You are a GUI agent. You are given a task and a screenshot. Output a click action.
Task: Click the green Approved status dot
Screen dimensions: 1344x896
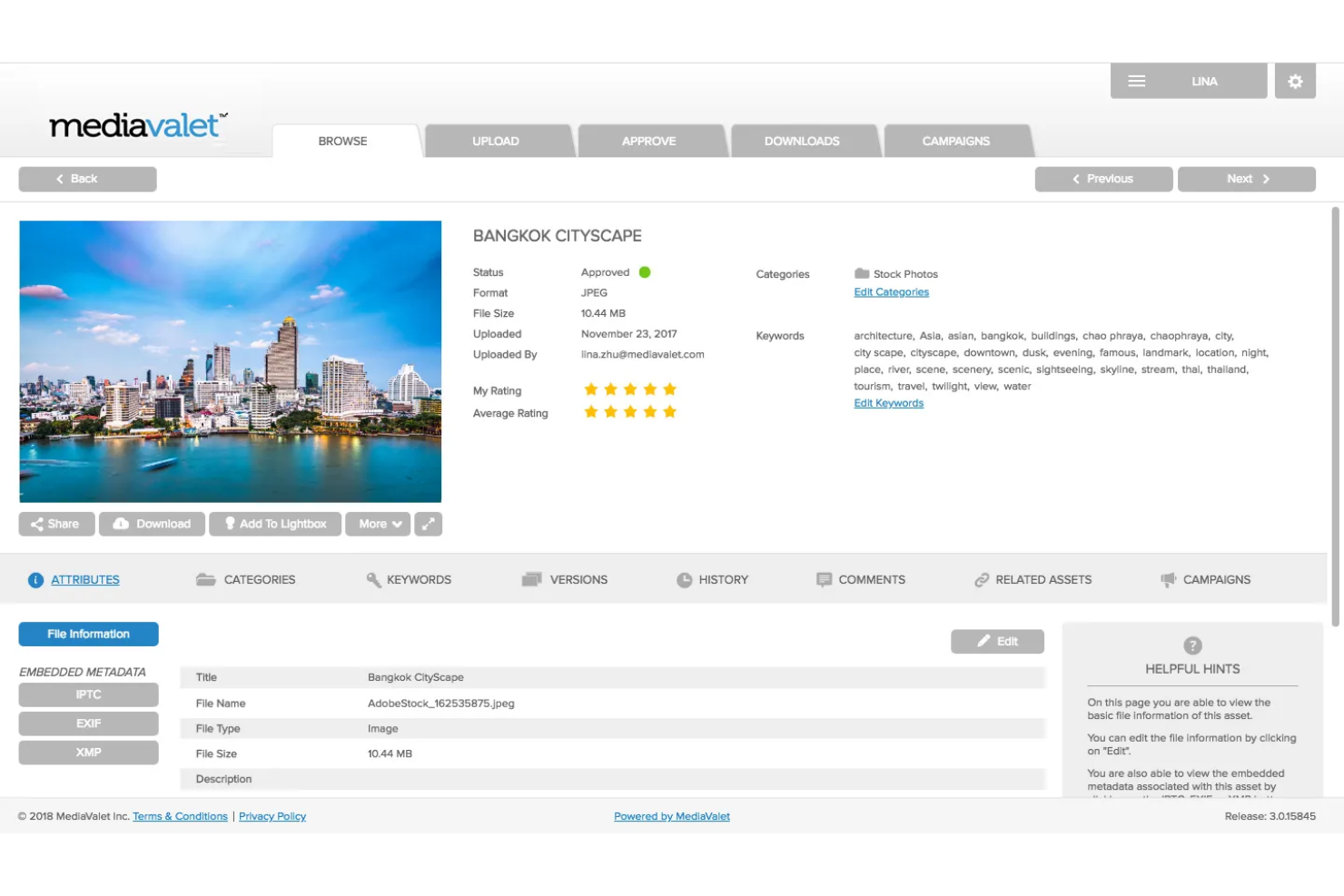click(645, 272)
